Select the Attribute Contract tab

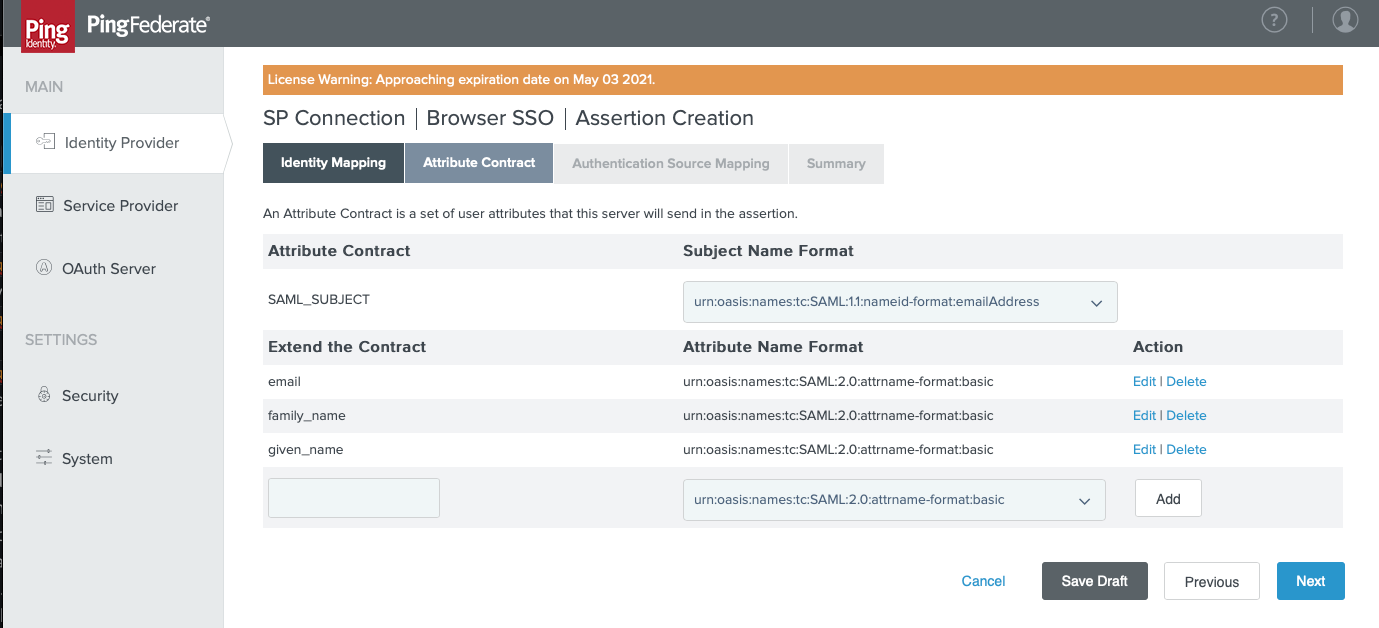[478, 162]
